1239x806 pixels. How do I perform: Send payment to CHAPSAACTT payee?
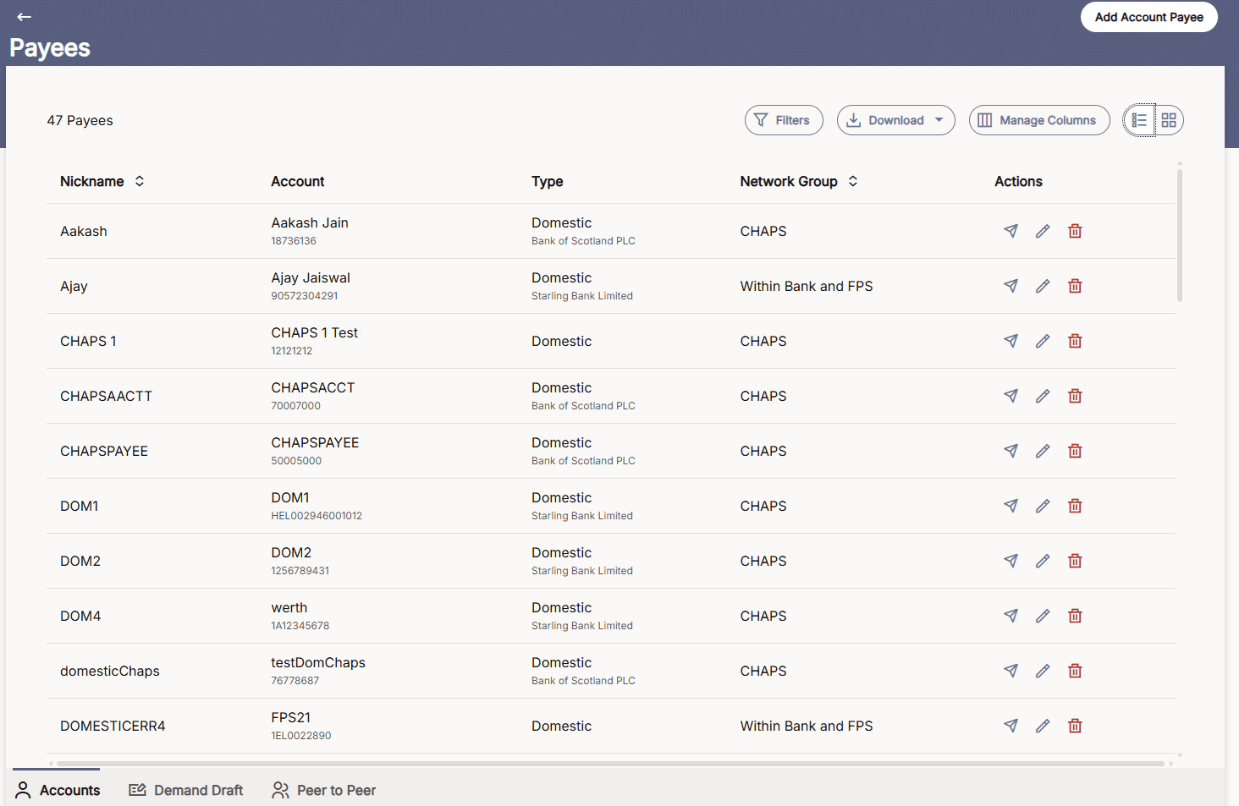[1011, 396]
